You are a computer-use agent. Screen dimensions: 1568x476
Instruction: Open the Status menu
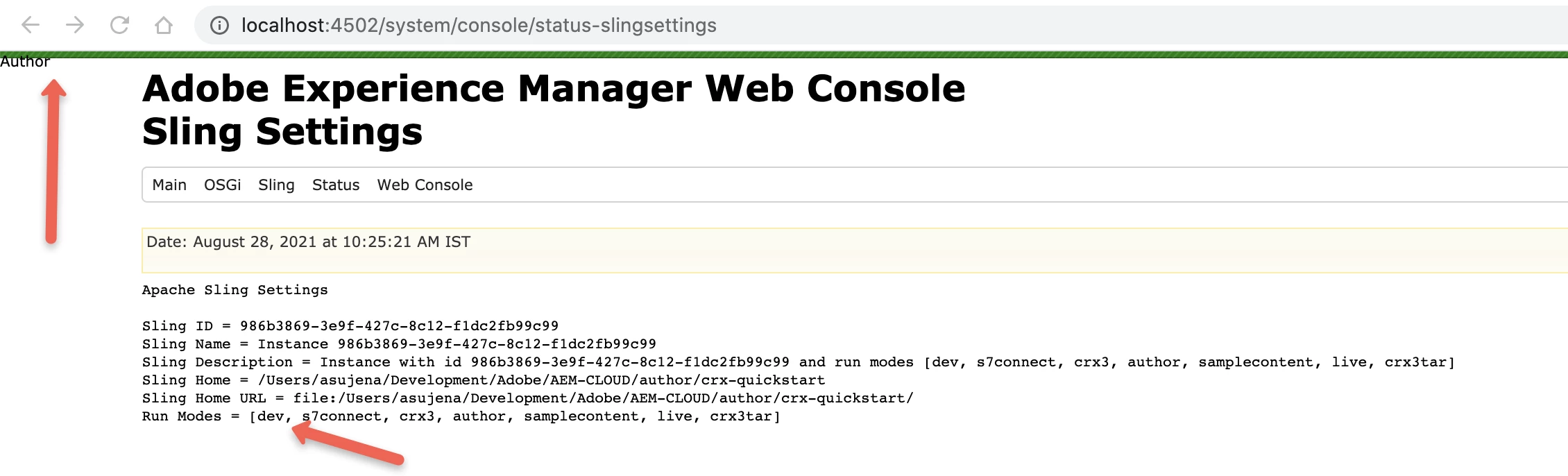(x=336, y=185)
